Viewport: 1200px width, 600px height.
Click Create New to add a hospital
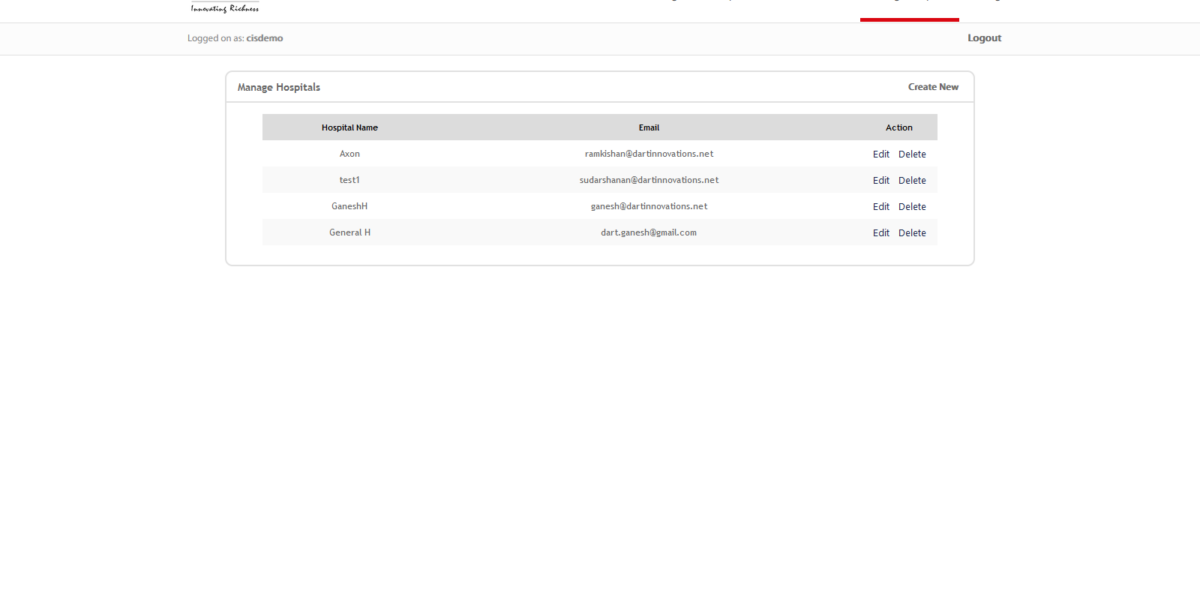click(x=932, y=86)
